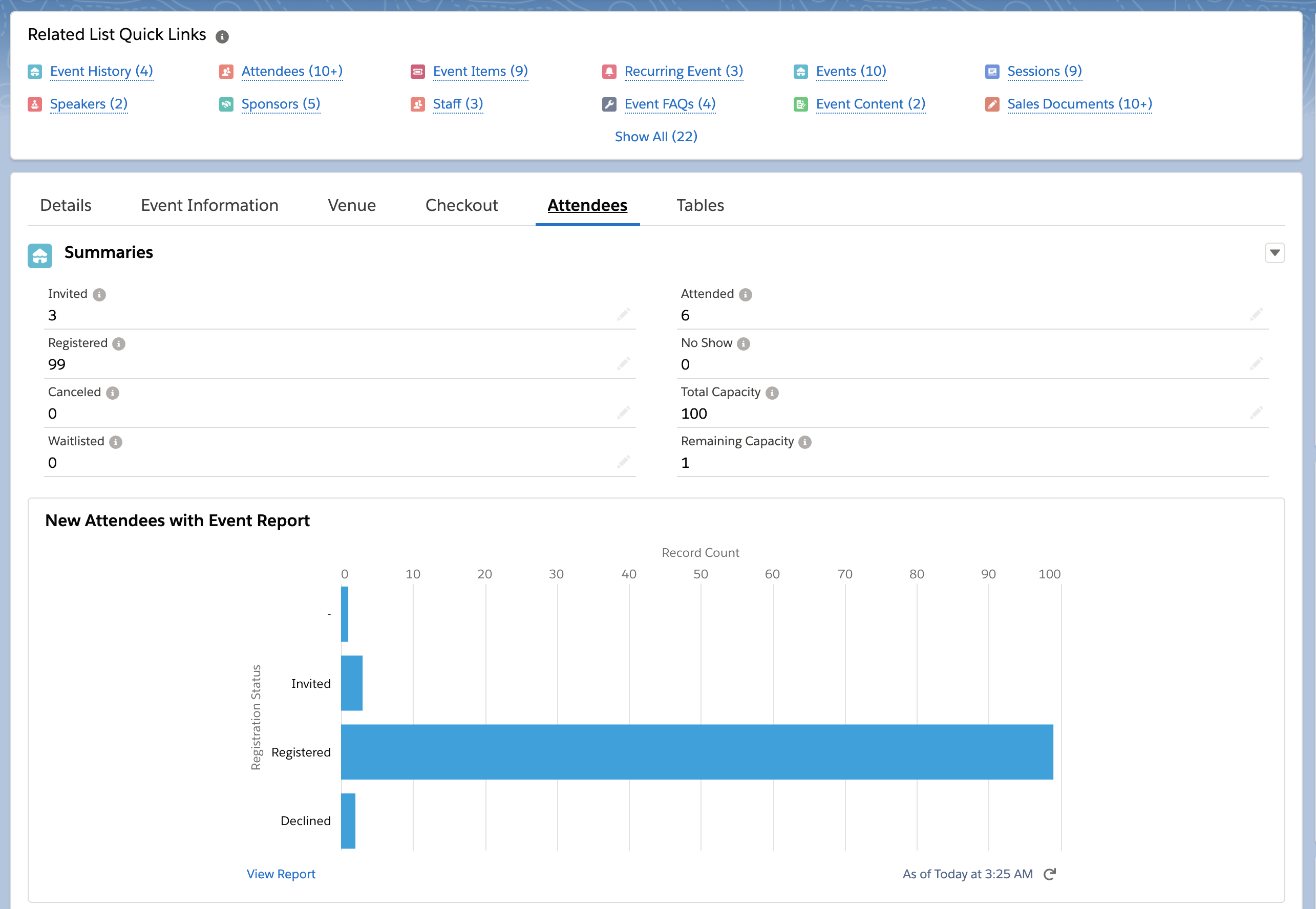
Task: Click the Remaining Capacity info icon
Action: pos(804,442)
